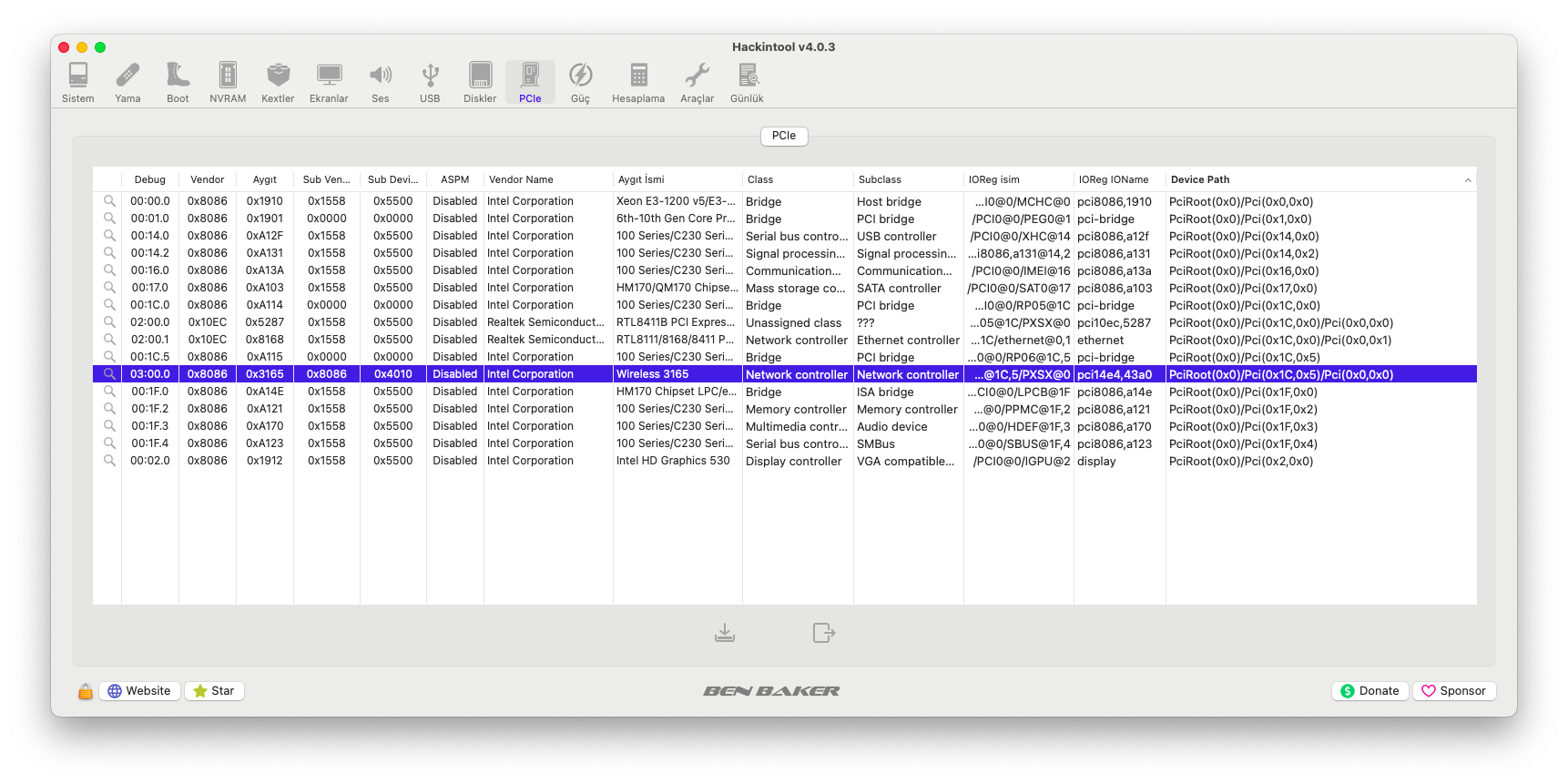Click the Website button
This screenshot has height=784, width=1568.
pyautogui.click(x=139, y=691)
